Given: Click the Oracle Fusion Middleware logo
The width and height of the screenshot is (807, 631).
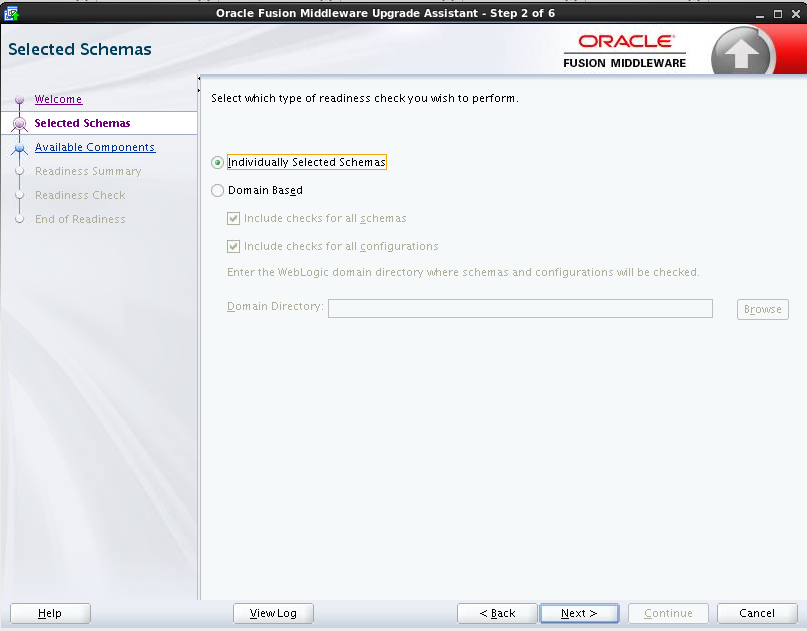Looking at the screenshot, I should pyautogui.click(x=624, y=51).
